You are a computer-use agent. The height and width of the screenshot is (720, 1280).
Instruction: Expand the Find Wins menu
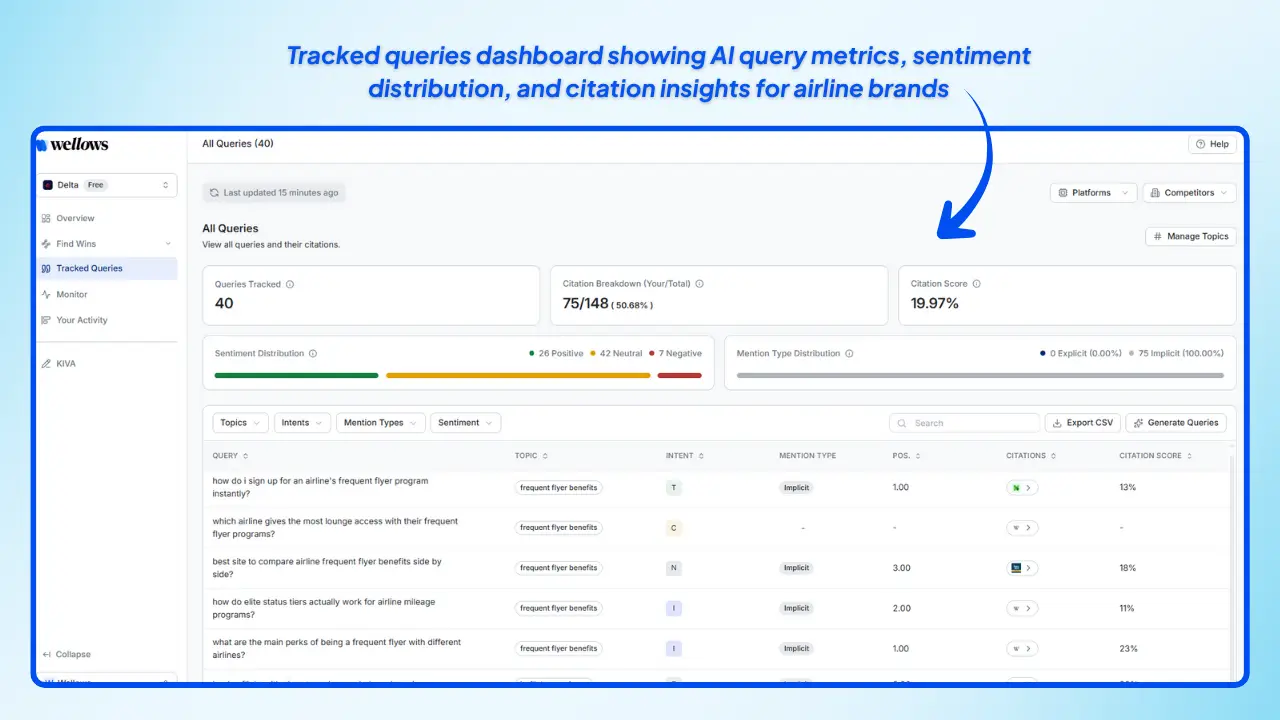coord(107,243)
